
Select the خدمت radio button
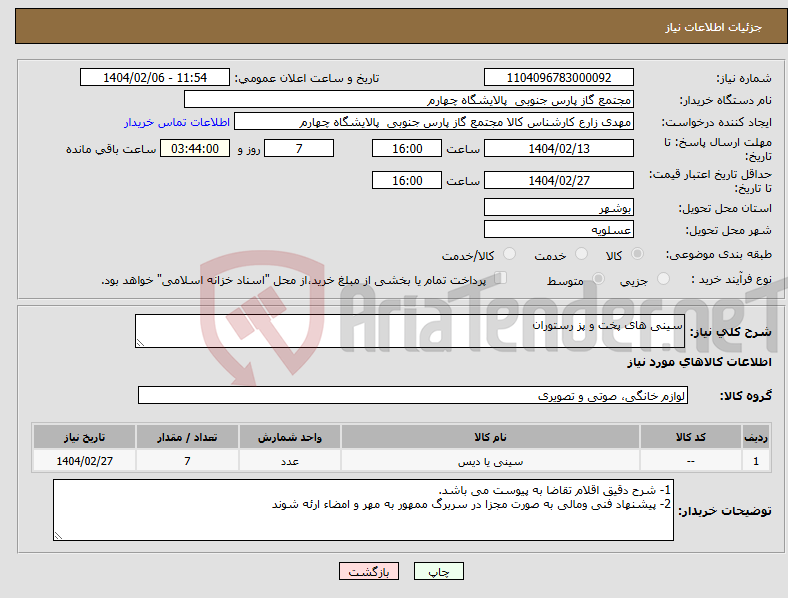coord(581,254)
